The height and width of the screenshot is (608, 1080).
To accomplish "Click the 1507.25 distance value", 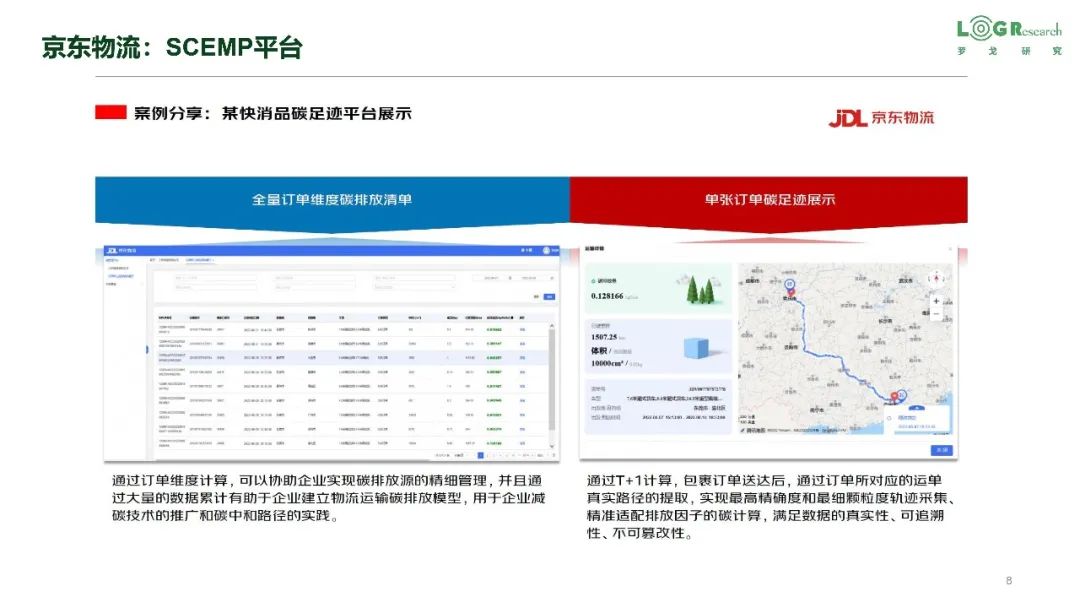I will pyautogui.click(x=604, y=337).
